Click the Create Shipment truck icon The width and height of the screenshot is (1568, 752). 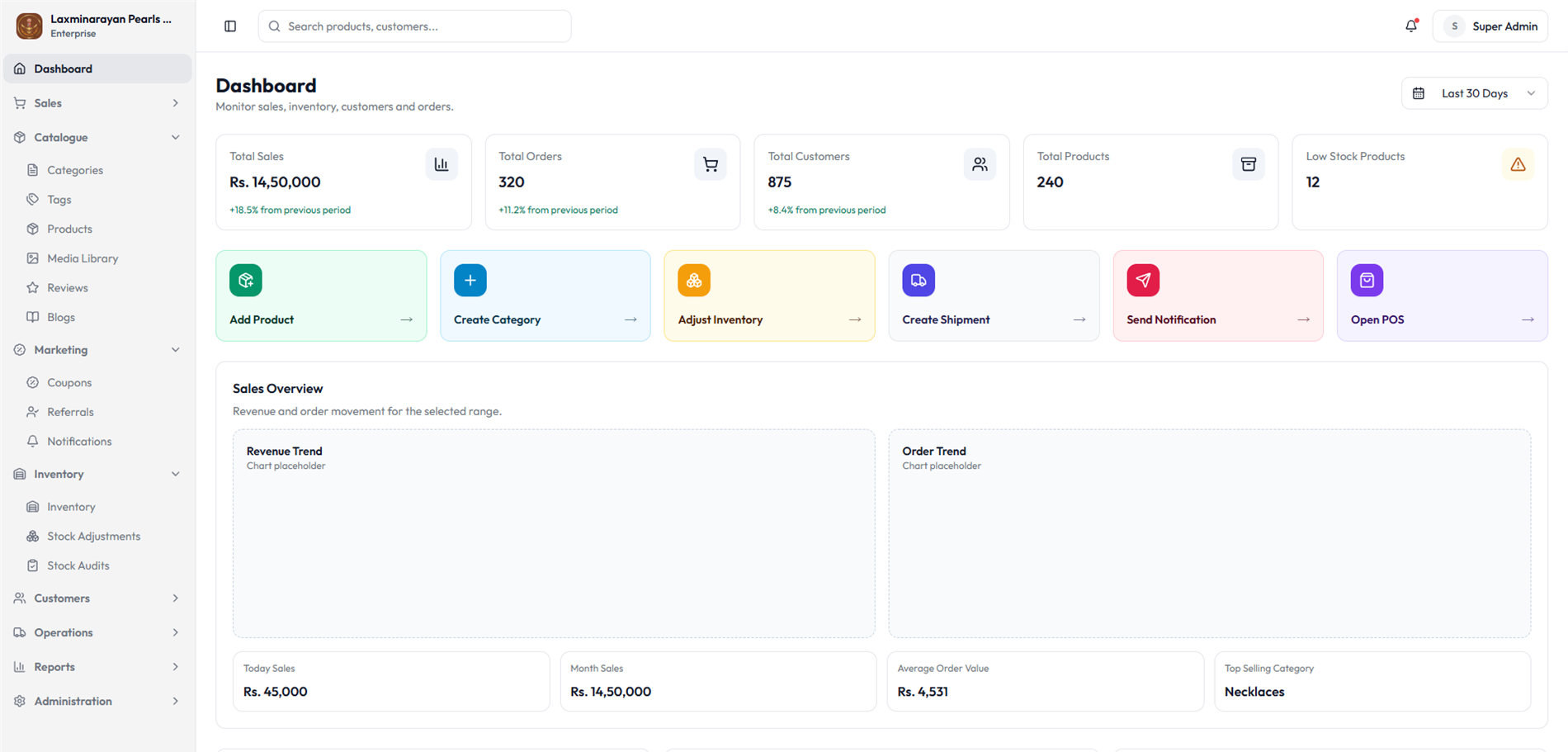(x=919, y=281)
